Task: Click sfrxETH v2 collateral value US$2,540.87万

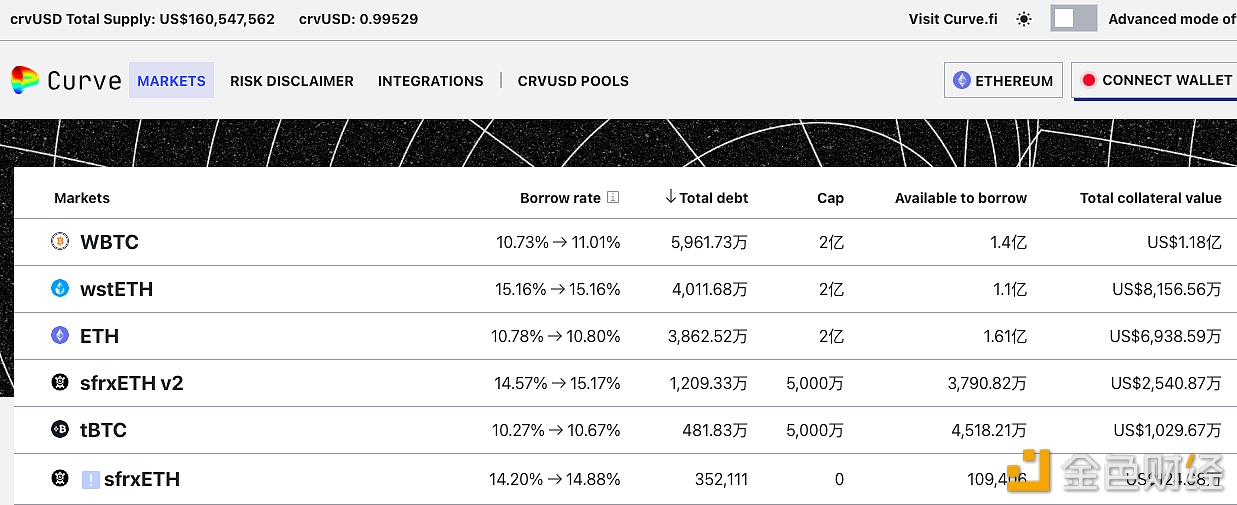Action: pyautogui.click(x=1166, y=383)
